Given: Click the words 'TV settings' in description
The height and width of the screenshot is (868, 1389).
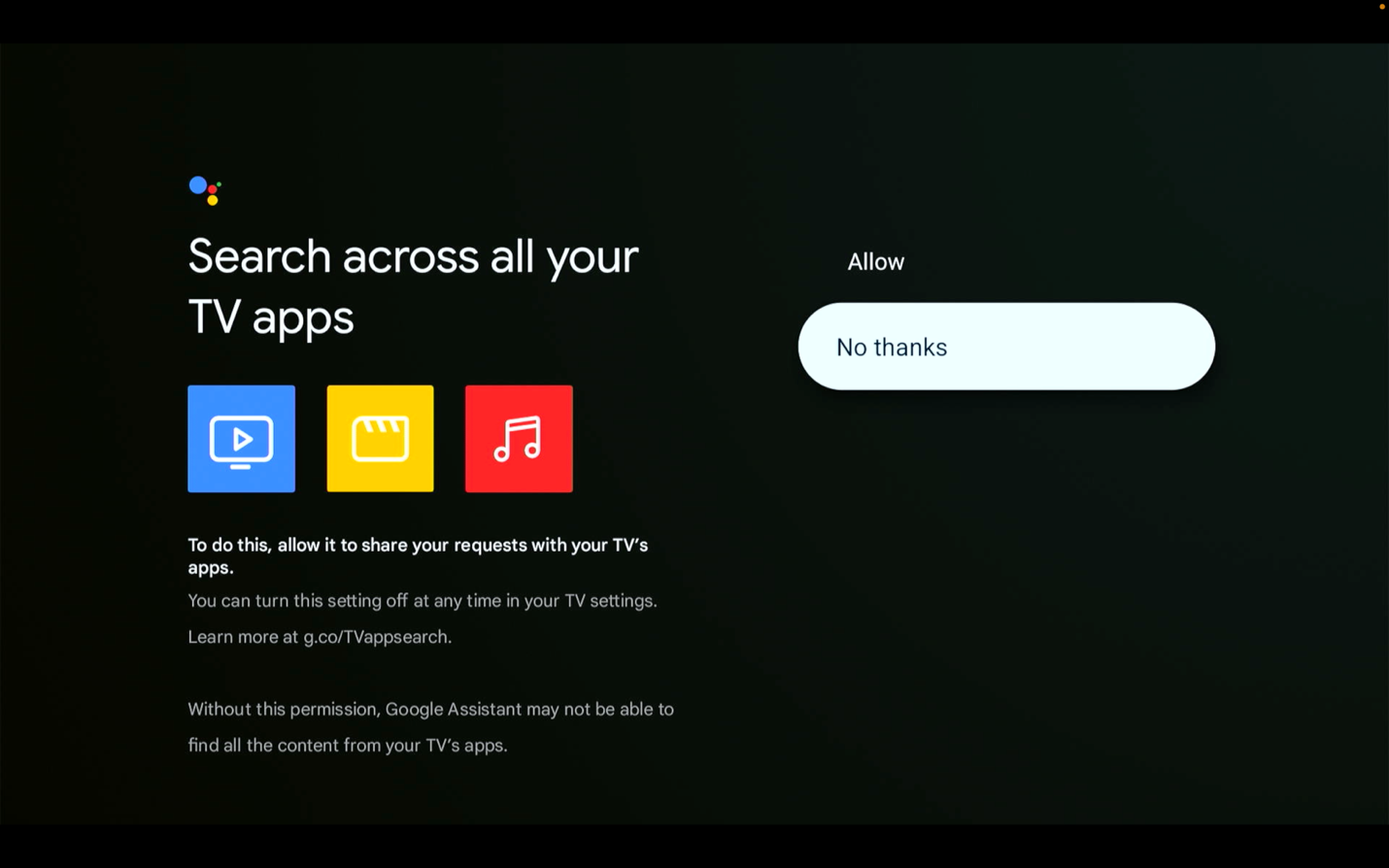Looking at the screenshot, I should 610,601.
